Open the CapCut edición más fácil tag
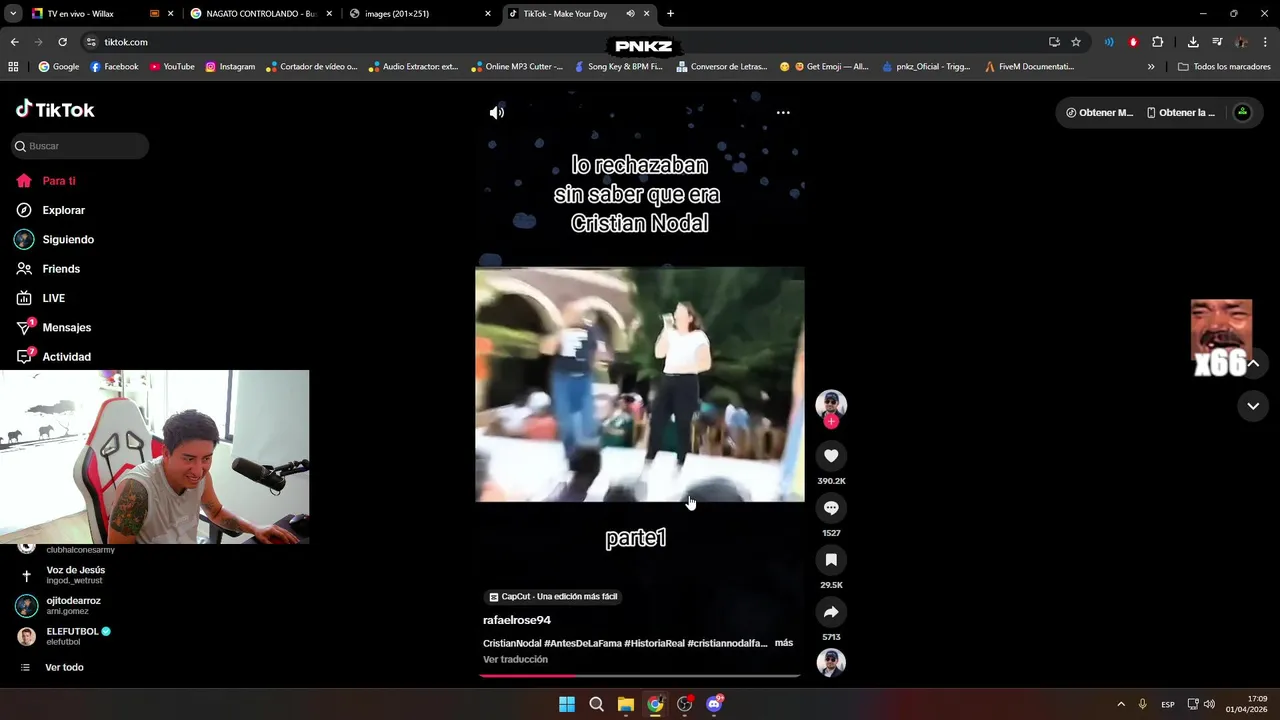 pos(553,597)
